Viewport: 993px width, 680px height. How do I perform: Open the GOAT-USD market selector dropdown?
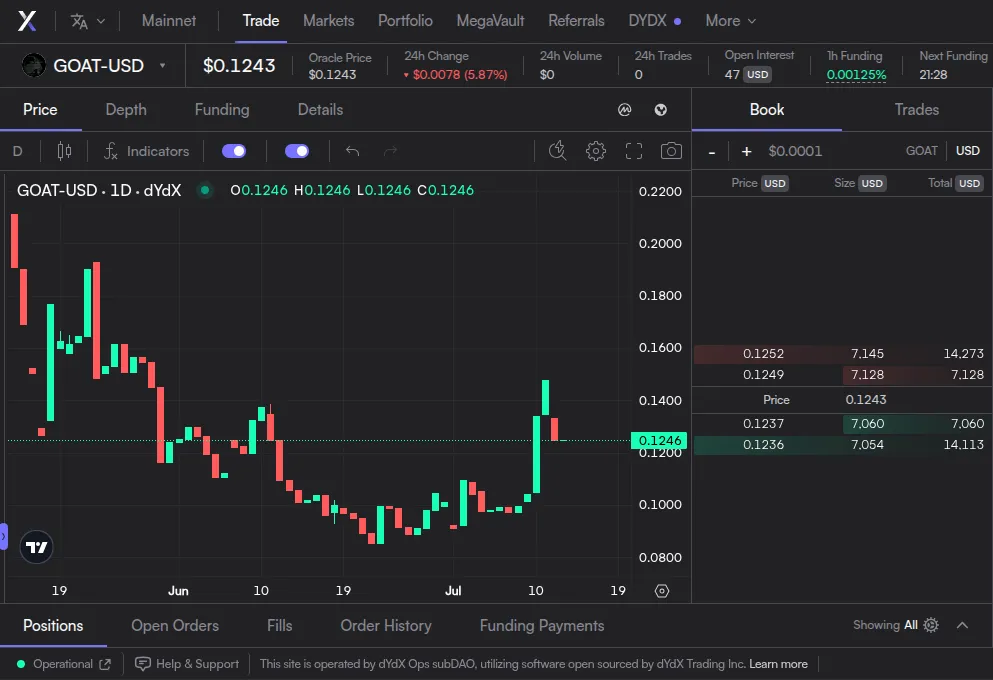pyautogui.click(x=93, y=65)
